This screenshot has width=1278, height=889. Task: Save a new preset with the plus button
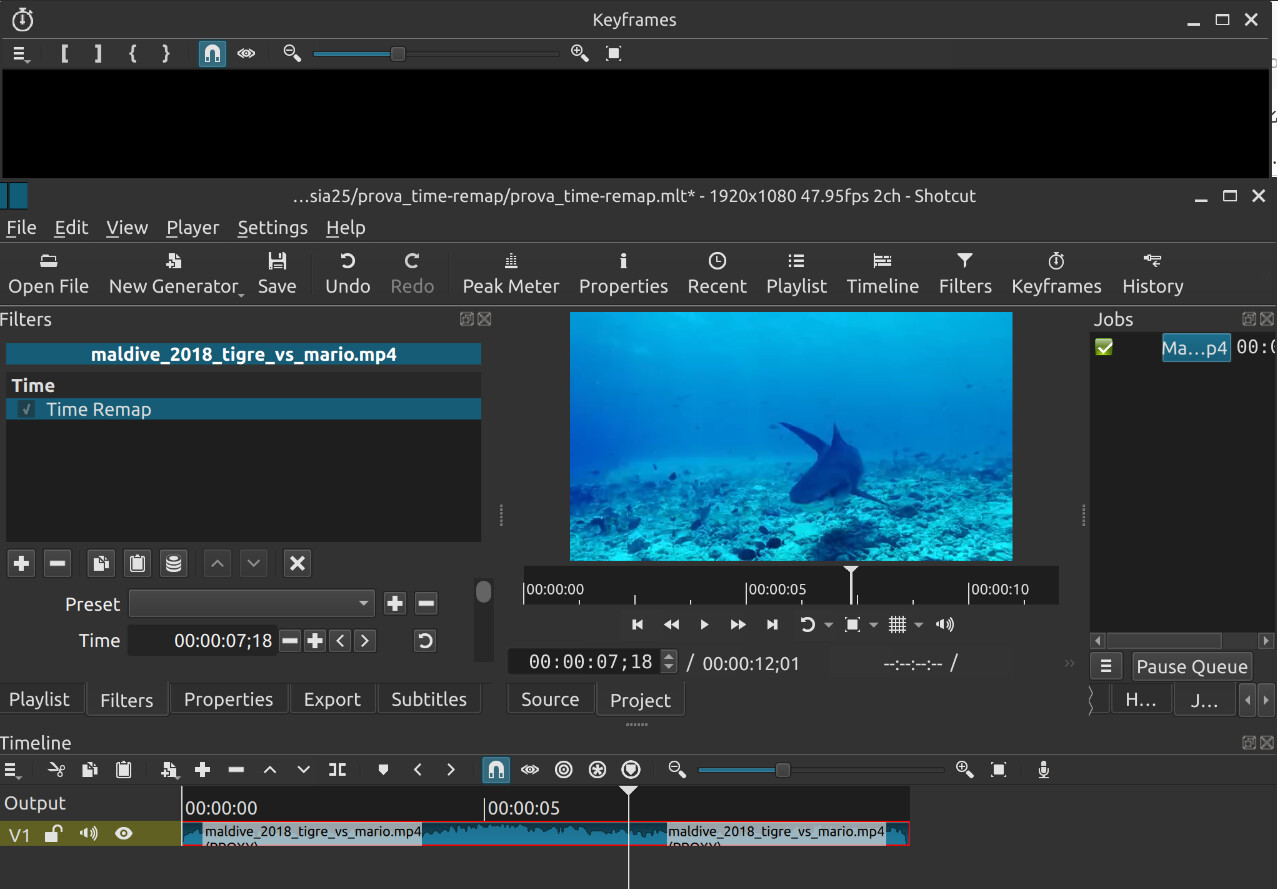coord(395,604)
